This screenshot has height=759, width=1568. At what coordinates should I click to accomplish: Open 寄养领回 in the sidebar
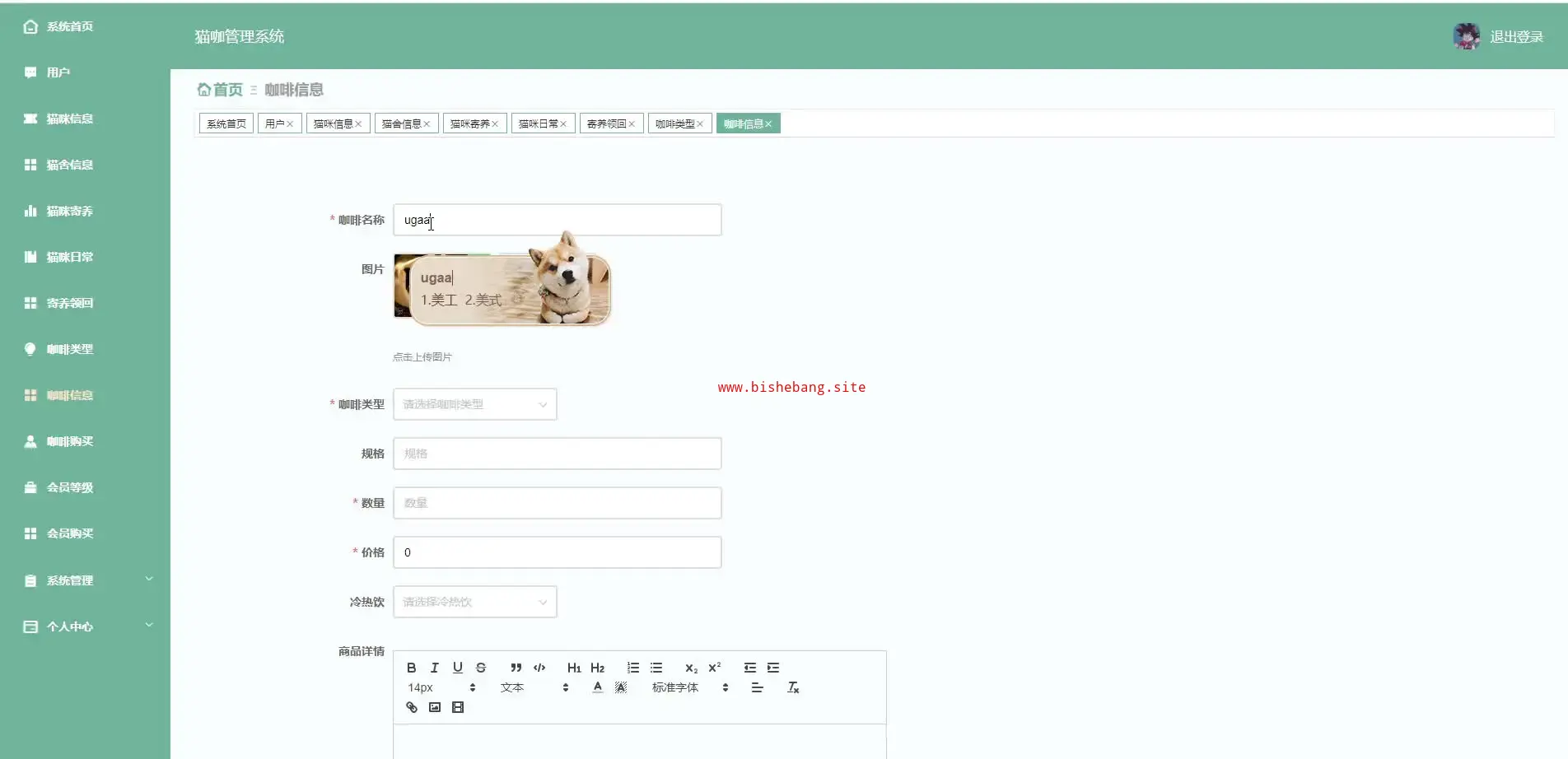click(x=86, y=303)
